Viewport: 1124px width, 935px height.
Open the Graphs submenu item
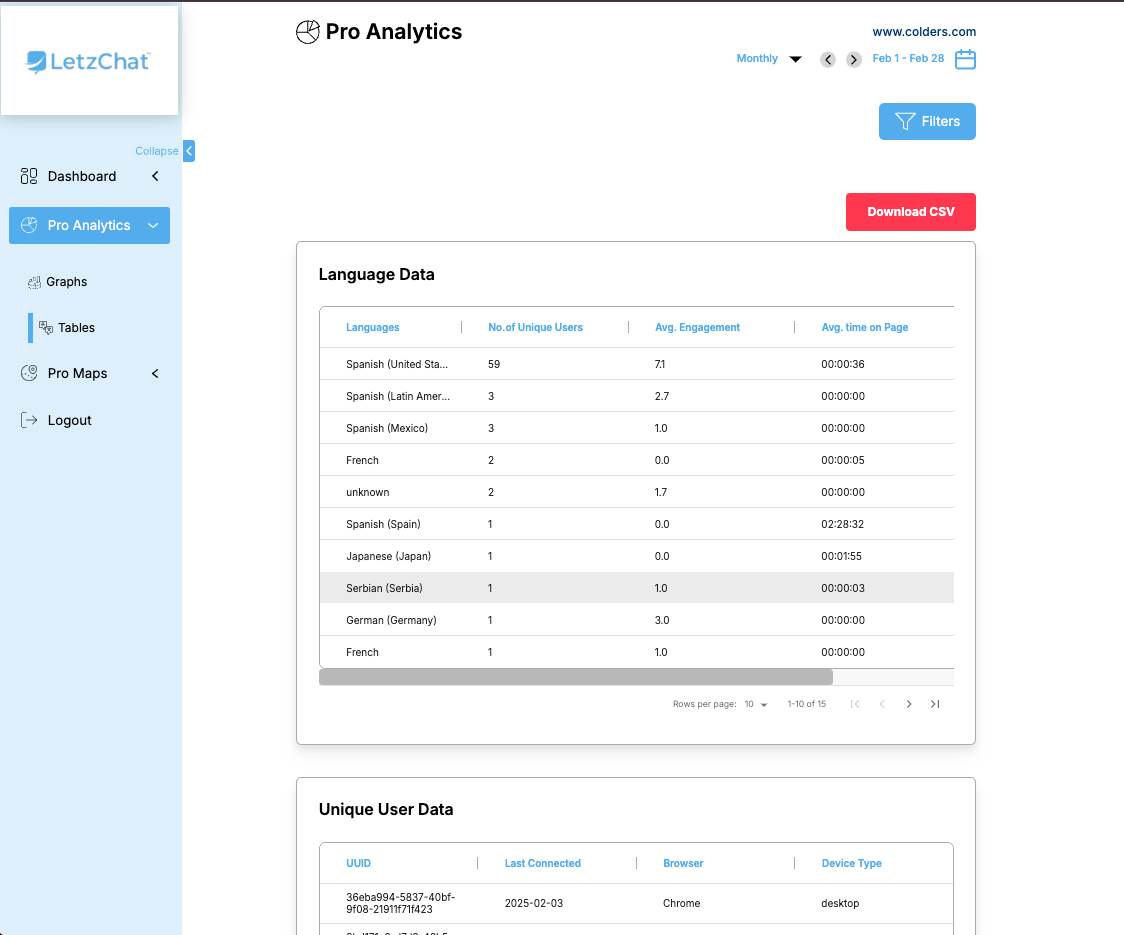[66, 282]
